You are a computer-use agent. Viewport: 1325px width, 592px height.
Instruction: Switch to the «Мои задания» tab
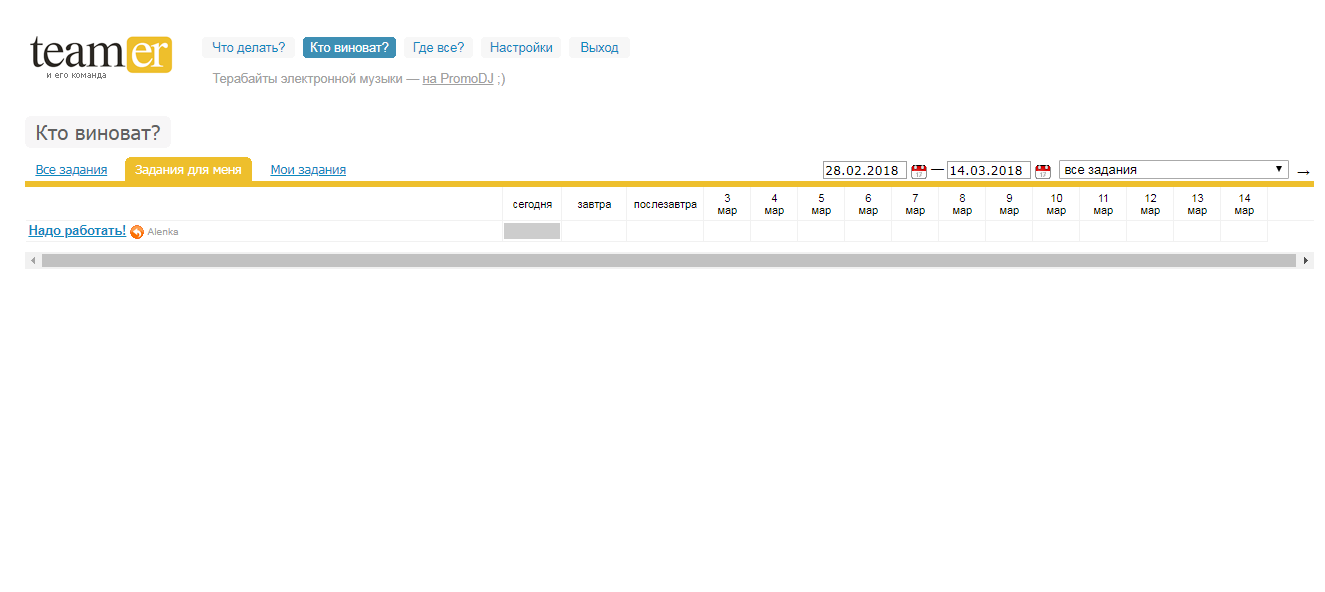tap(308, 170)
